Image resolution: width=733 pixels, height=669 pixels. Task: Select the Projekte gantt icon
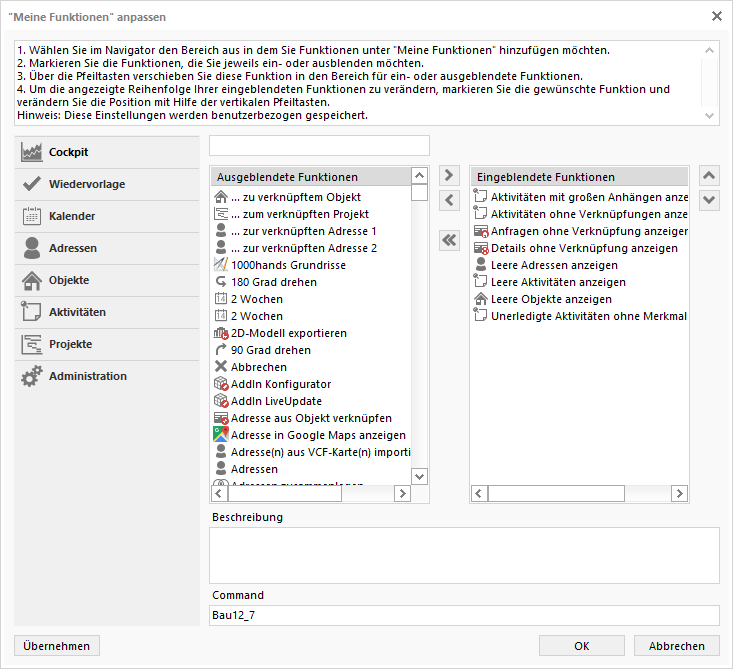pos(31,344)
